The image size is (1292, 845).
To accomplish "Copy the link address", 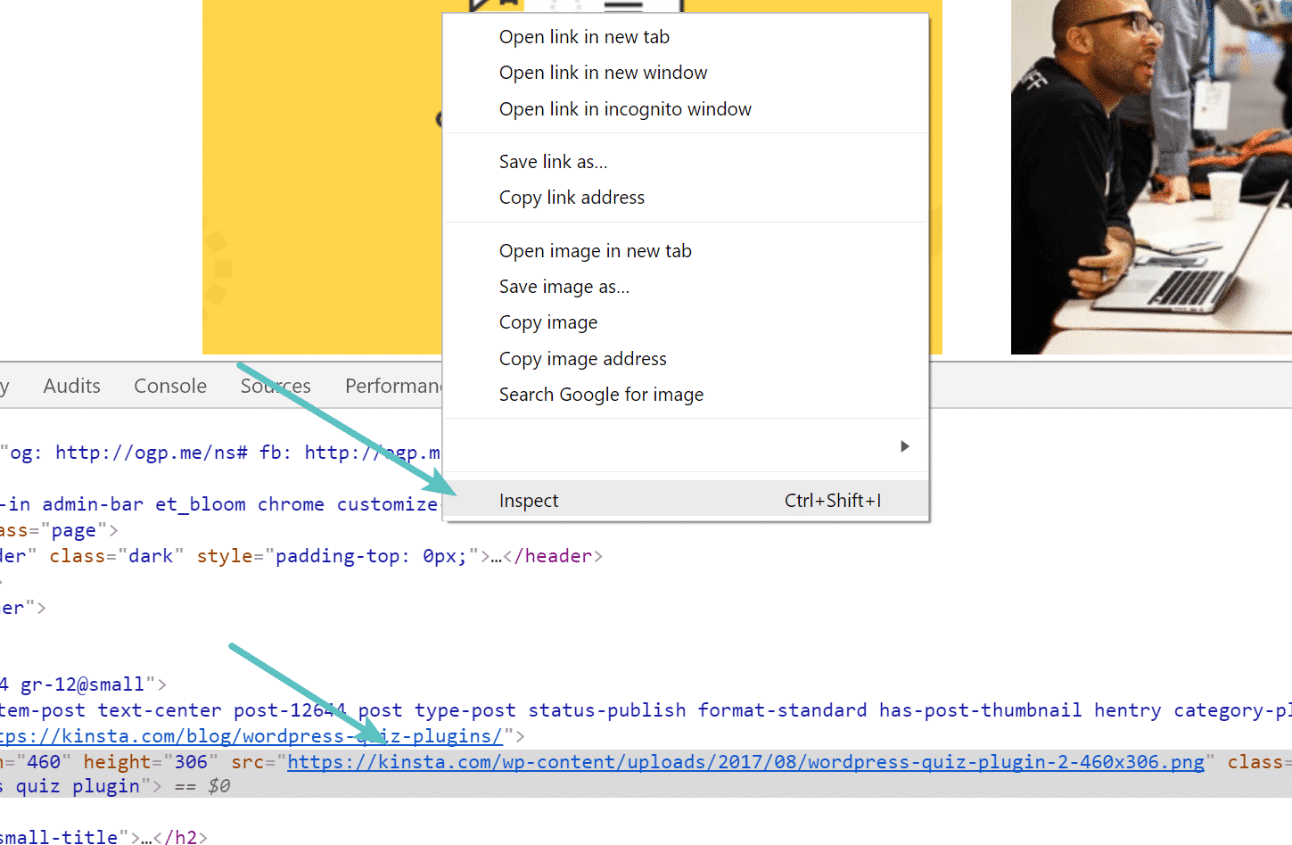I will tap(571, 197).
